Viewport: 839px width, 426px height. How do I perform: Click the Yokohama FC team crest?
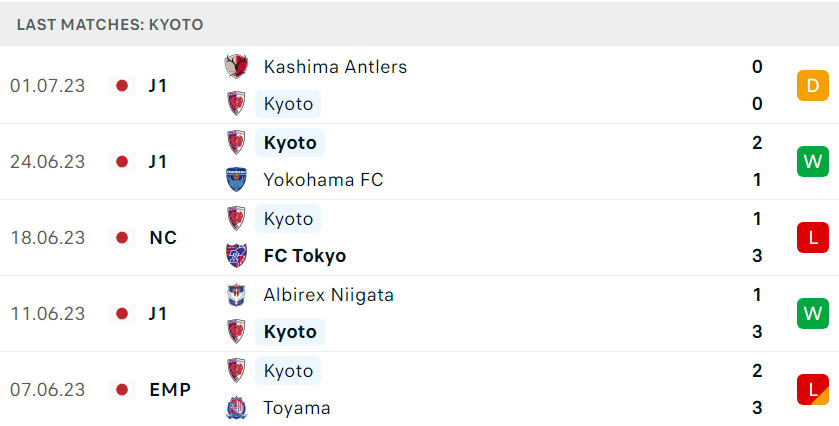coord(236,180)
